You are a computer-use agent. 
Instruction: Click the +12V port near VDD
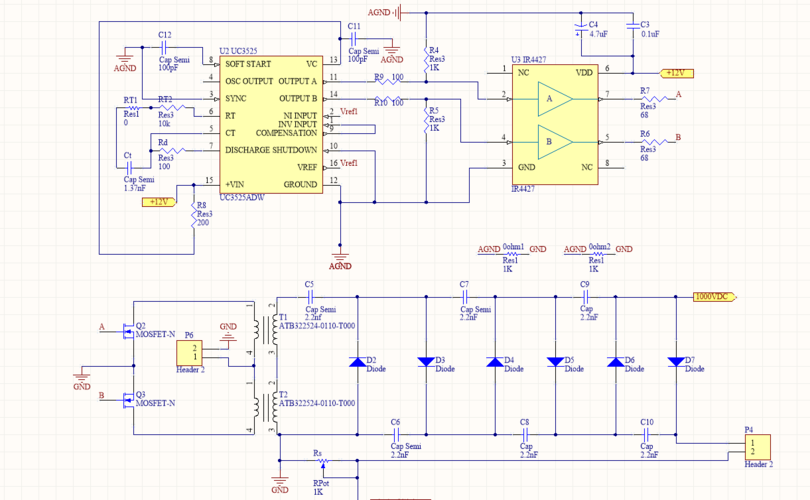(674, 72)
